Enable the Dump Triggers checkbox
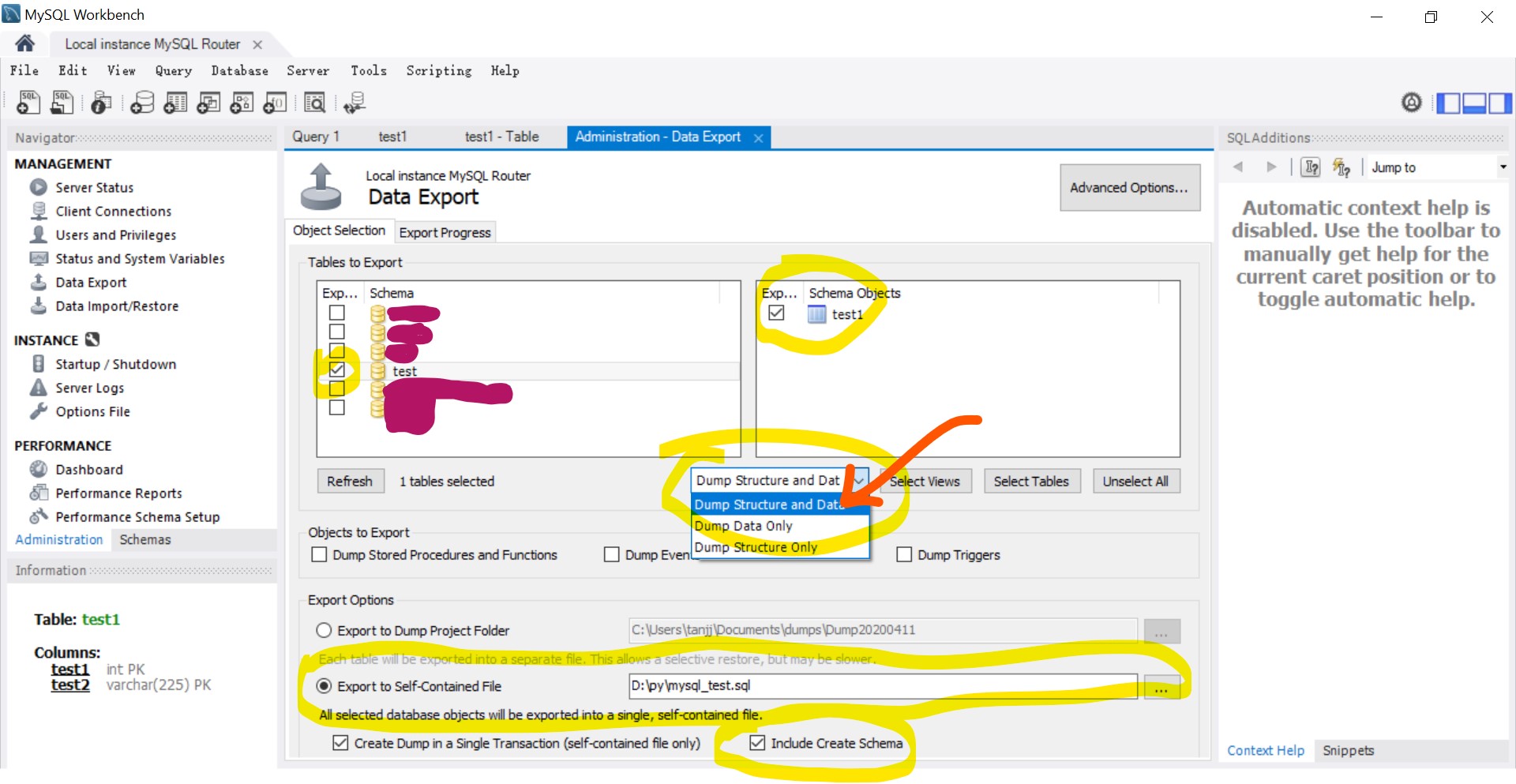 904,554
